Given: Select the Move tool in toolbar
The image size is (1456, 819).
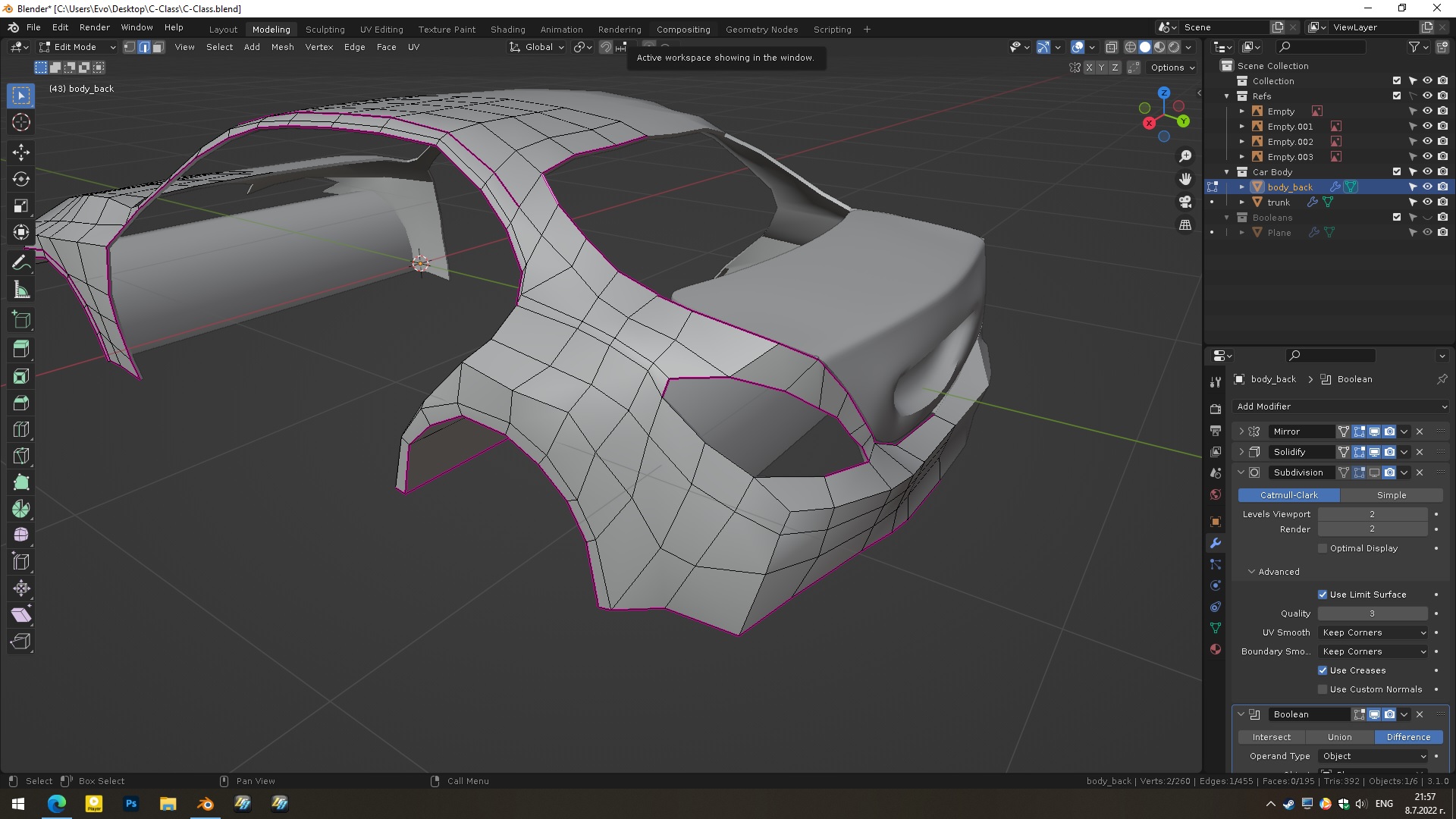Looking at the screenshot, I should [21, 152].
